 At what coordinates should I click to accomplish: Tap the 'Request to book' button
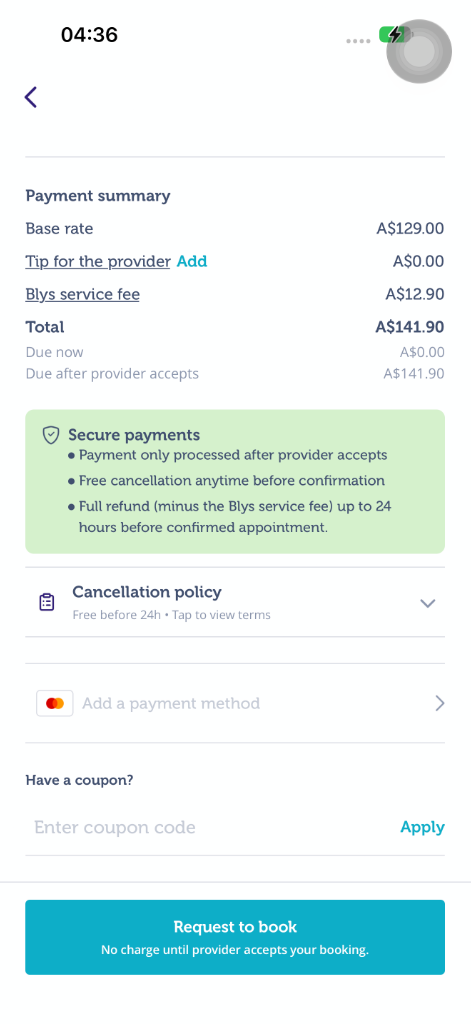pos(235,937)
